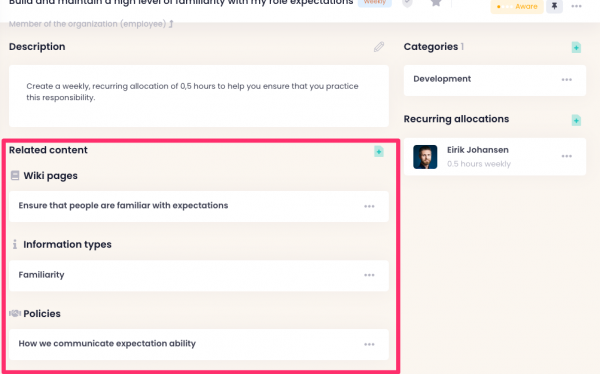Click the Information types info icon
This screenshot has height=374, width=600.
click(15, 244)
